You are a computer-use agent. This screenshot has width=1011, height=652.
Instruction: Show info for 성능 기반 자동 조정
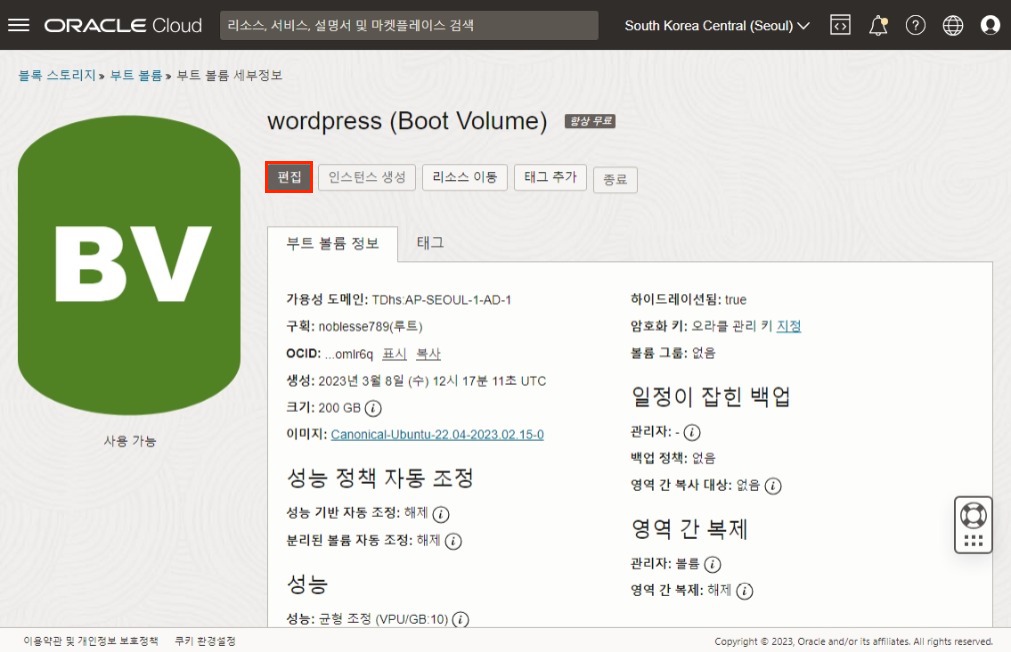pyautogui.click(x=441, y=514)
